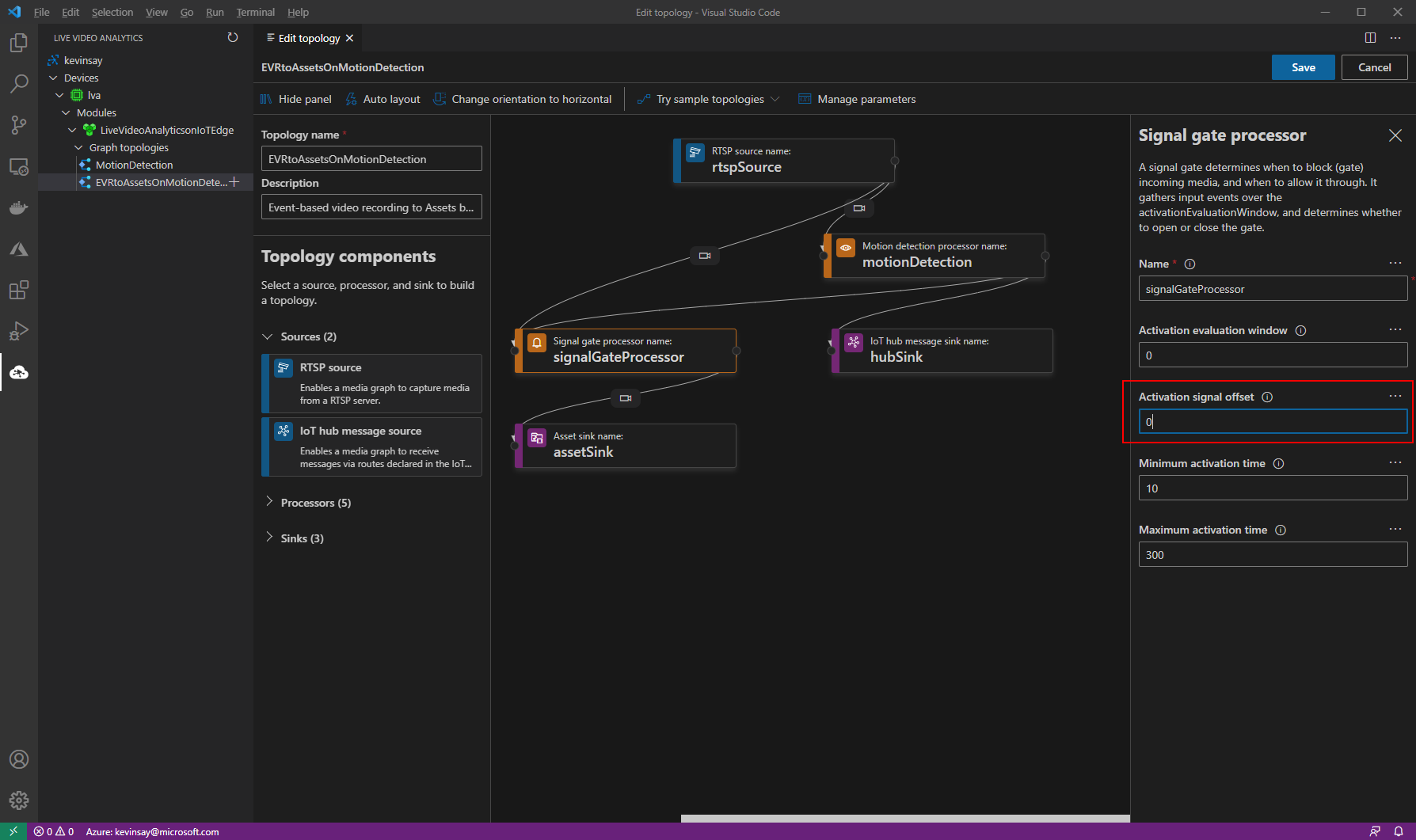The image size is (1416, 840).
Task: Collapse the Devices tree node
Action: tap(54, 78)
